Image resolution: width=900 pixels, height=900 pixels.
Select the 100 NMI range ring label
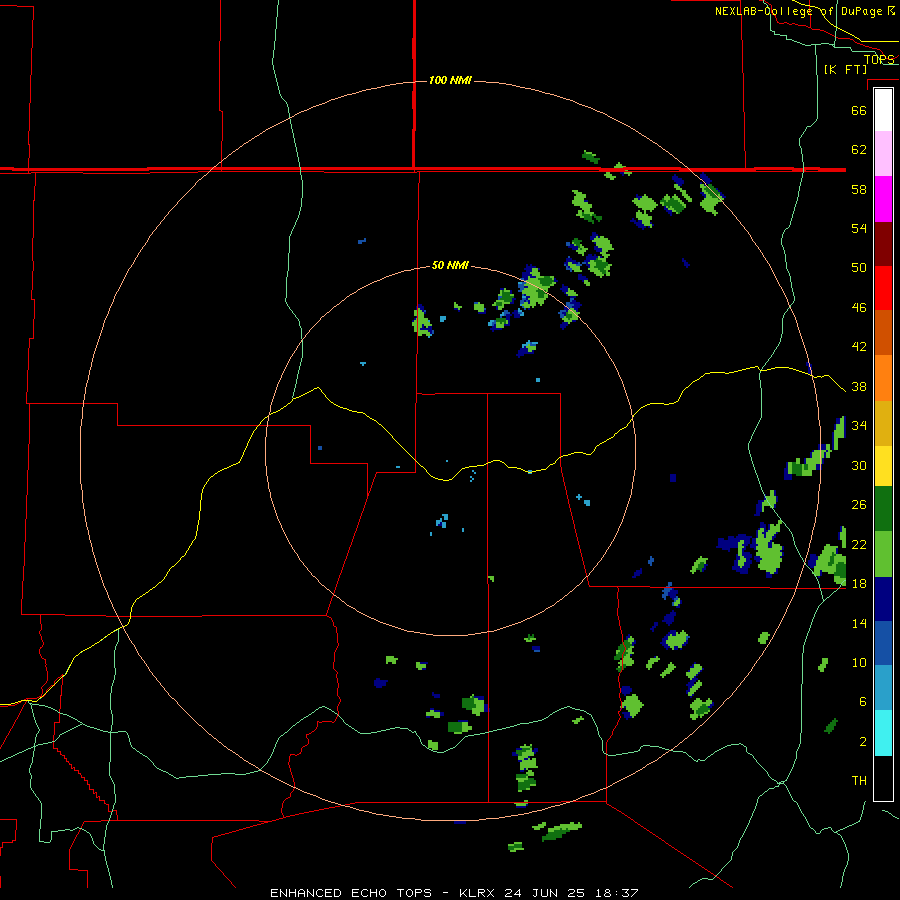pos(450,80)
